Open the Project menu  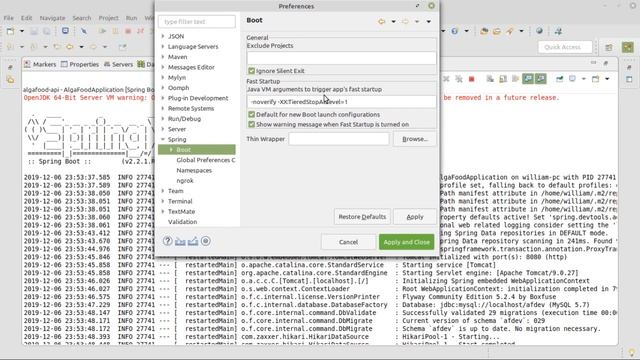[109, 18]
